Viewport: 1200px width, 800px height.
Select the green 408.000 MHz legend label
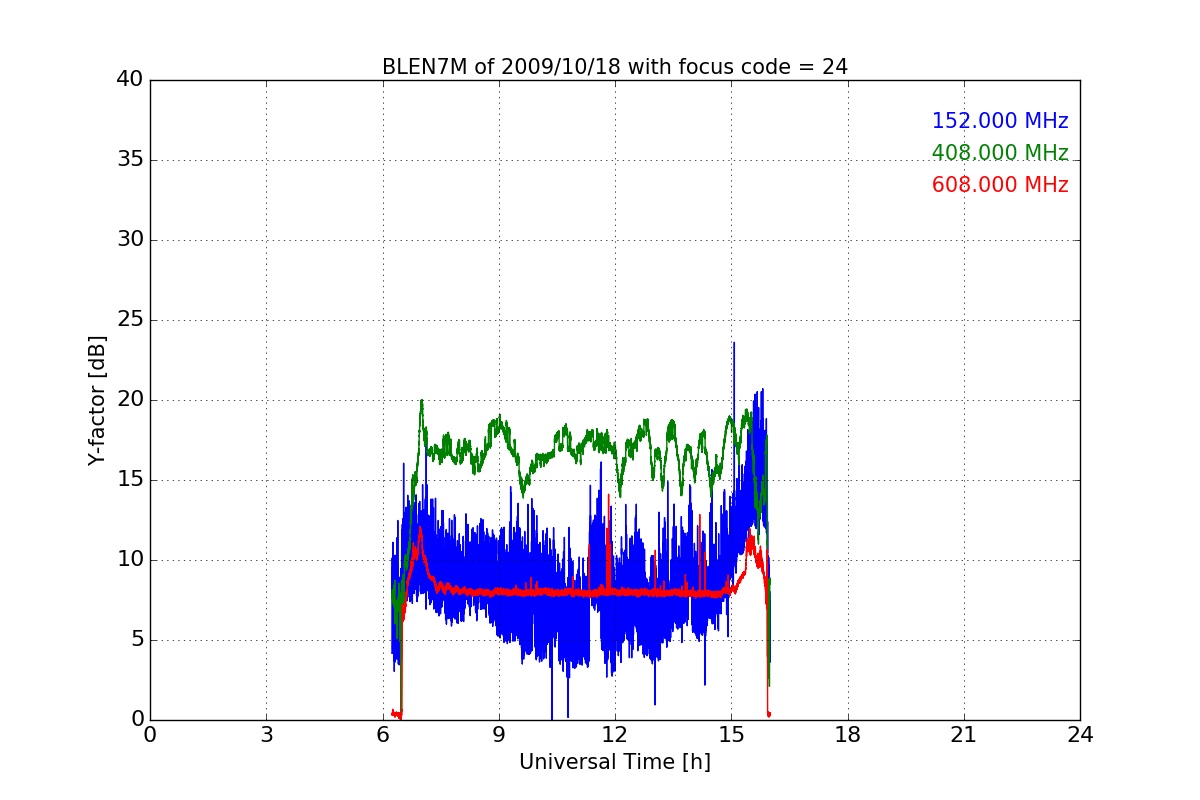(x=1000, y=153)
